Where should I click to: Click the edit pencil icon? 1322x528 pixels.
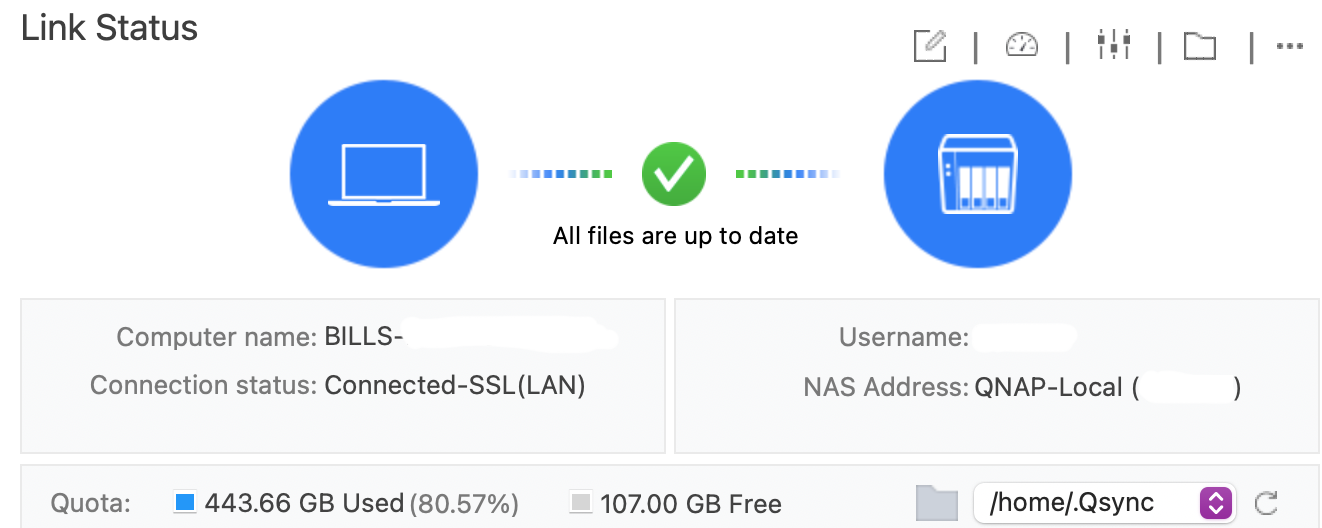coord(930,45)
